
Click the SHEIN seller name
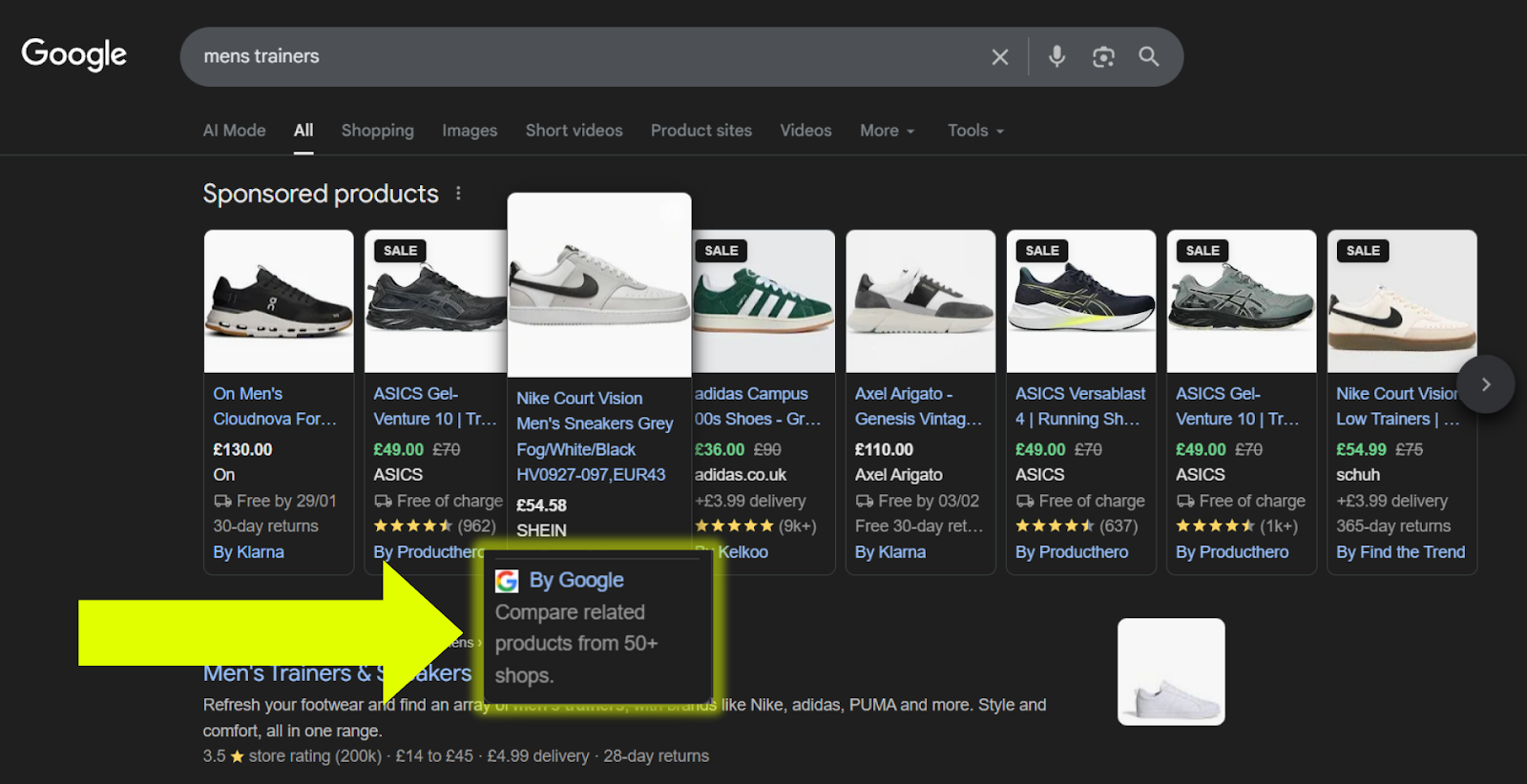pyautogui.click(x=541, y=530)
